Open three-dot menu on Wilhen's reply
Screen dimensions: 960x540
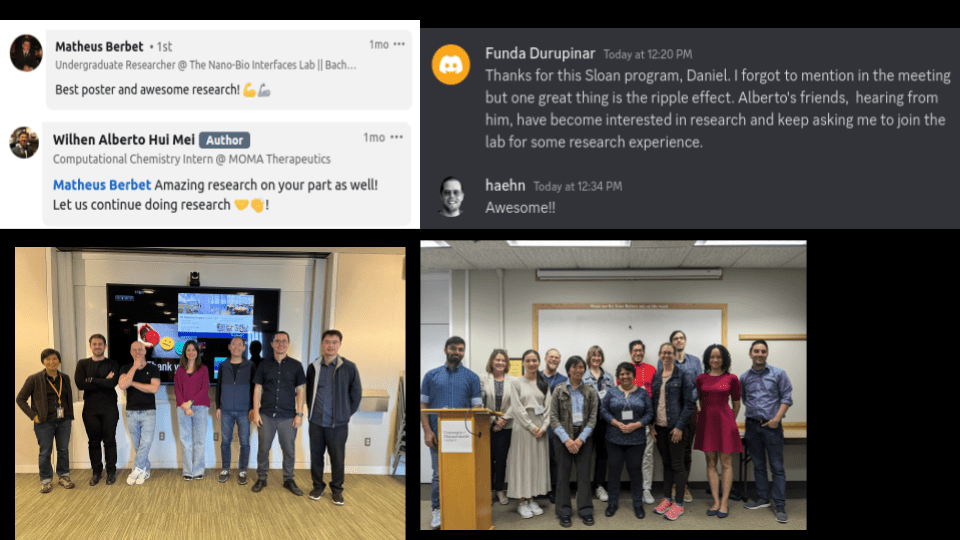[397, 137]
